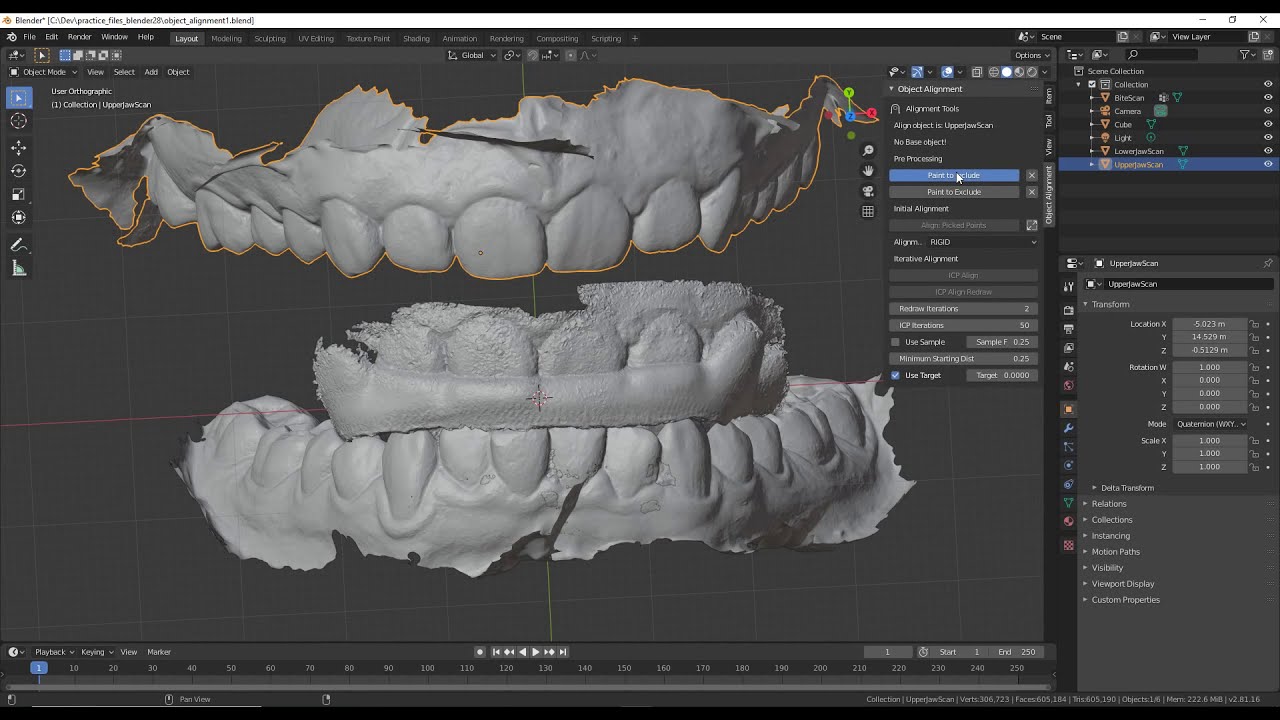Image resolution: width=1280 pixels, height=720 pixels.
Task: Switch to the Shading workspace tab
Action: pos(416,39)
